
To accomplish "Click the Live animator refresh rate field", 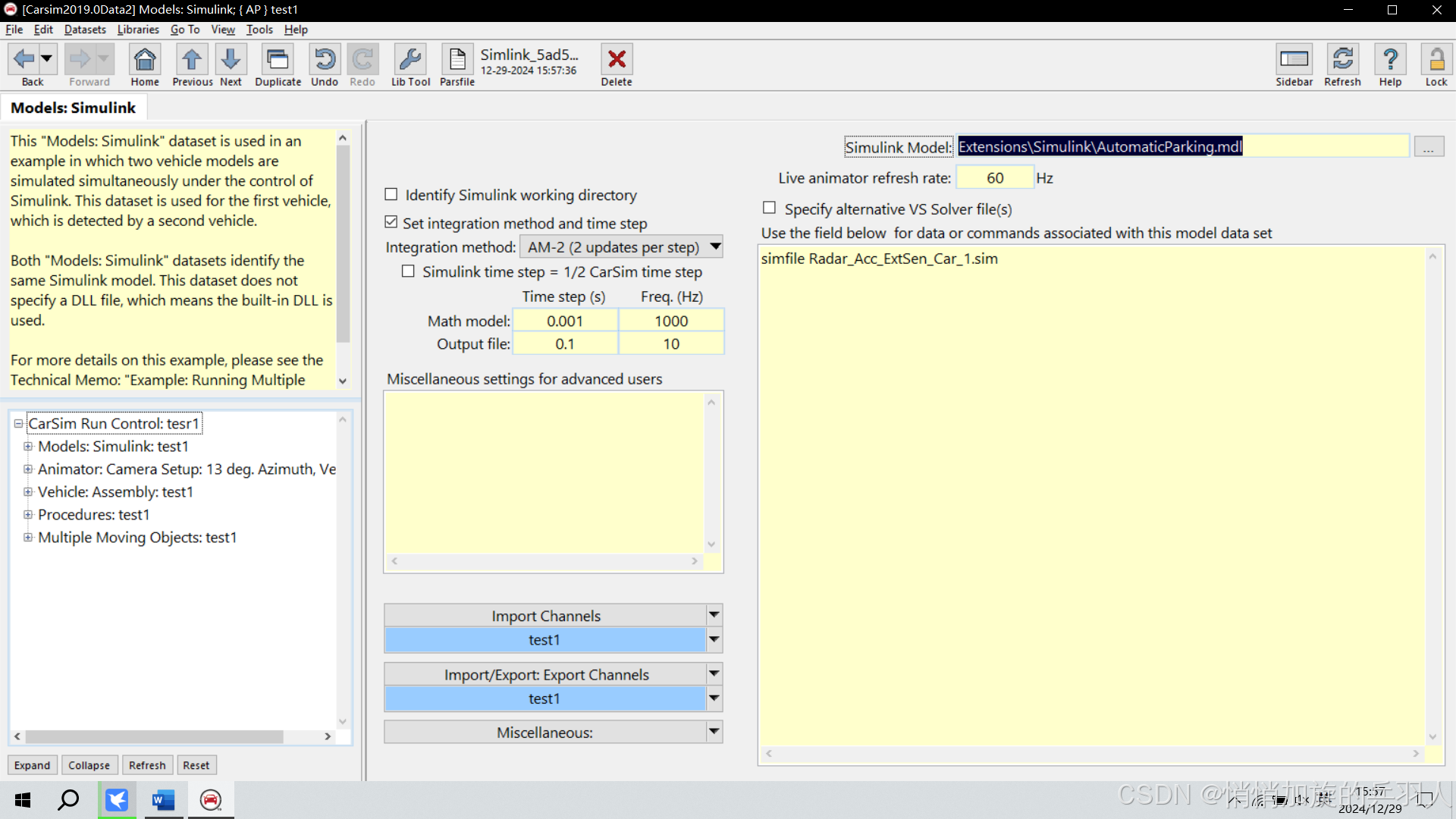I will (994, 178).
